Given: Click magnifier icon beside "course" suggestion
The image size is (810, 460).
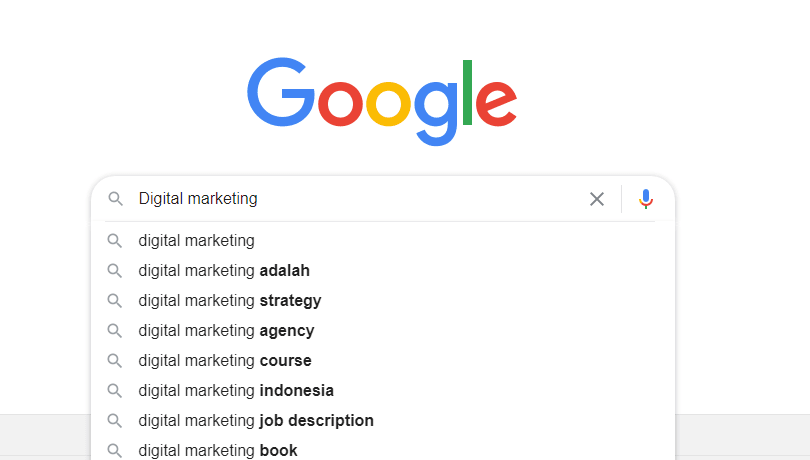Looking at the screenshot, I should [x=115, y=360].
